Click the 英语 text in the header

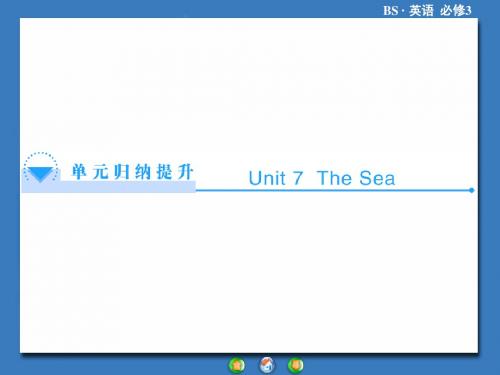click(421, 11)
